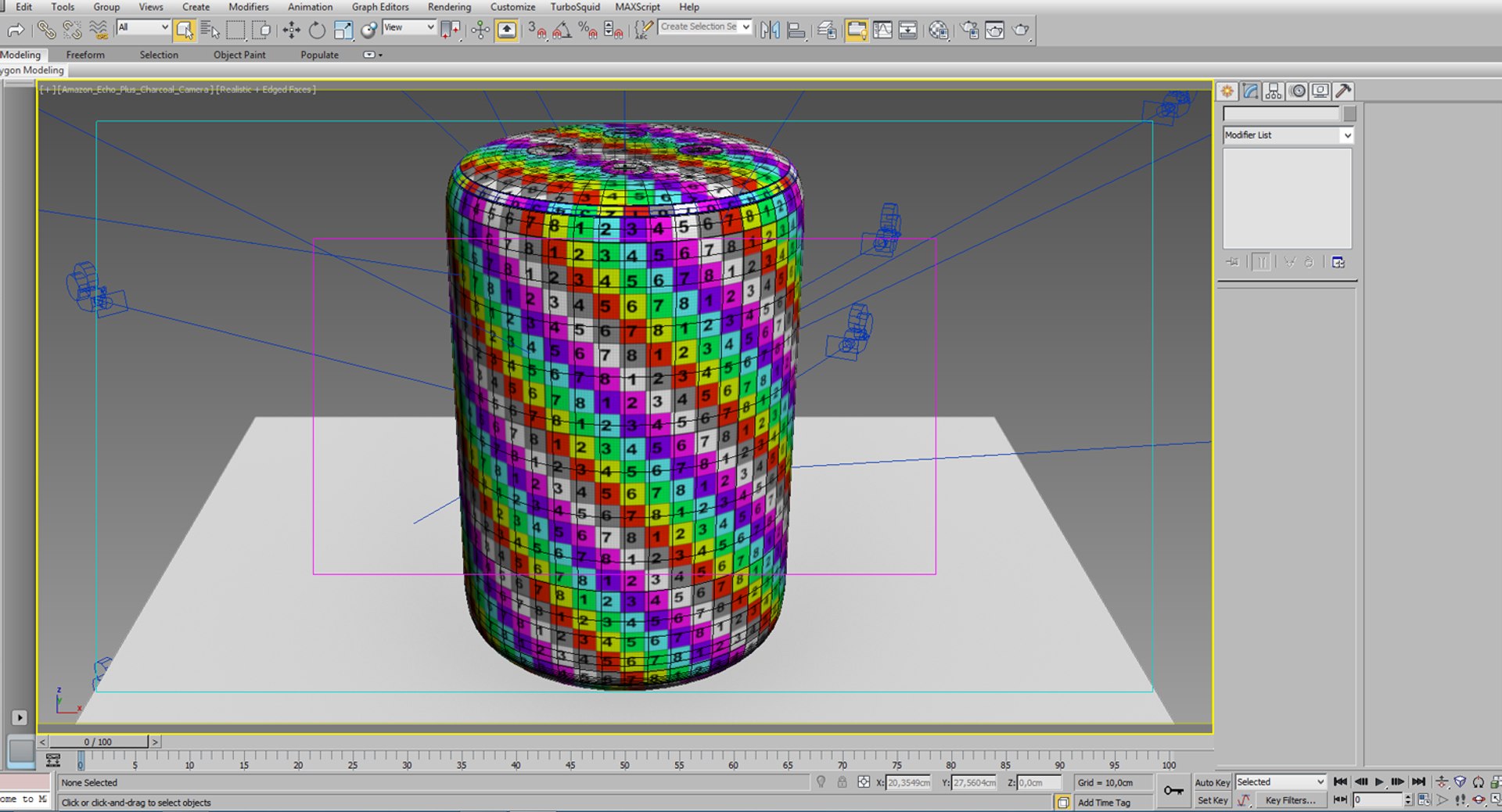Open the Graph Editors menu
Image resolution: width=1502 pixels, height=812 pixels.
point(380,7)
